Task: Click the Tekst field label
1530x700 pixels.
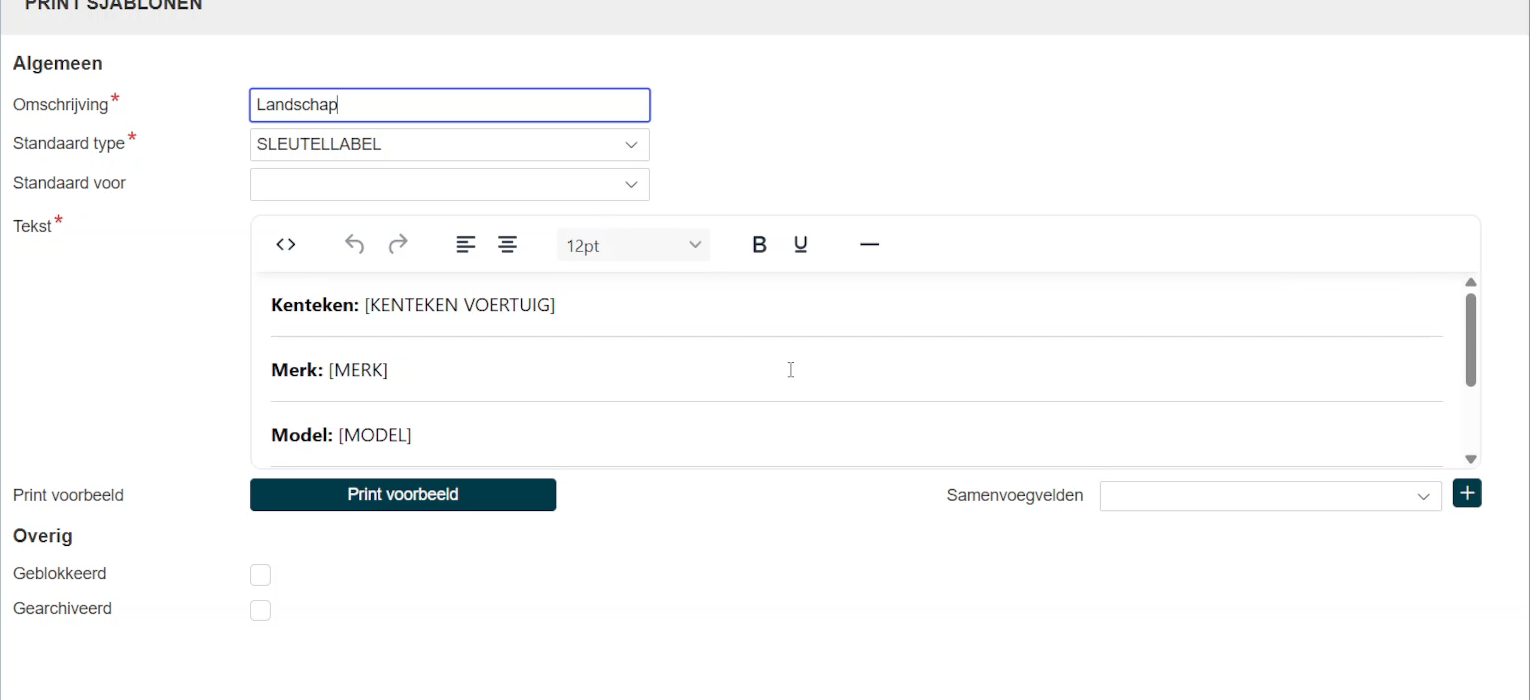Action: tap(32, 226)
